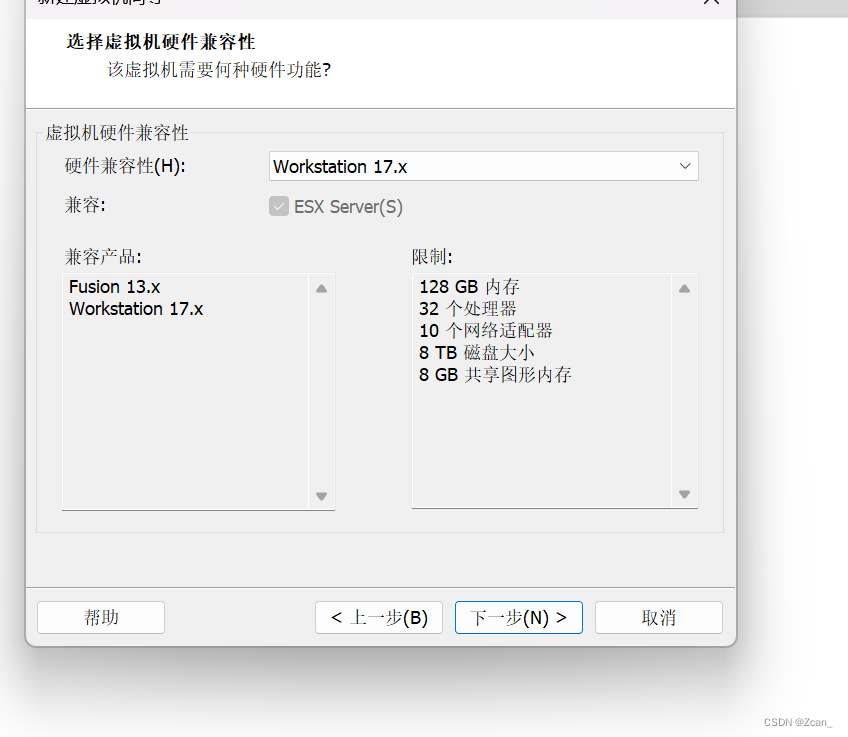The width and height of the screenshot is (848, 737).
Task: Go back with 上一步(B) button
Action: coord(379,617)
